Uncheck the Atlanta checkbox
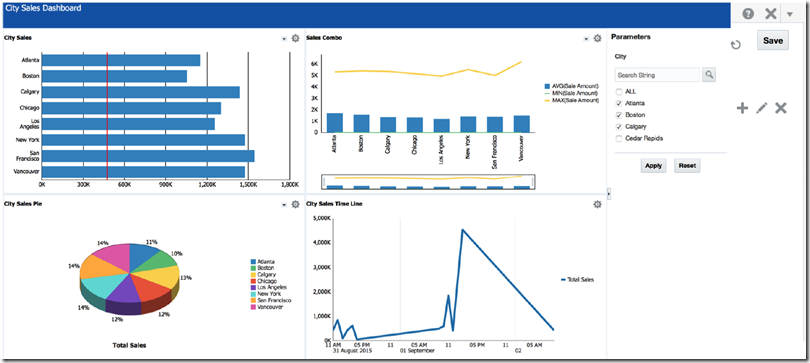 619,103
